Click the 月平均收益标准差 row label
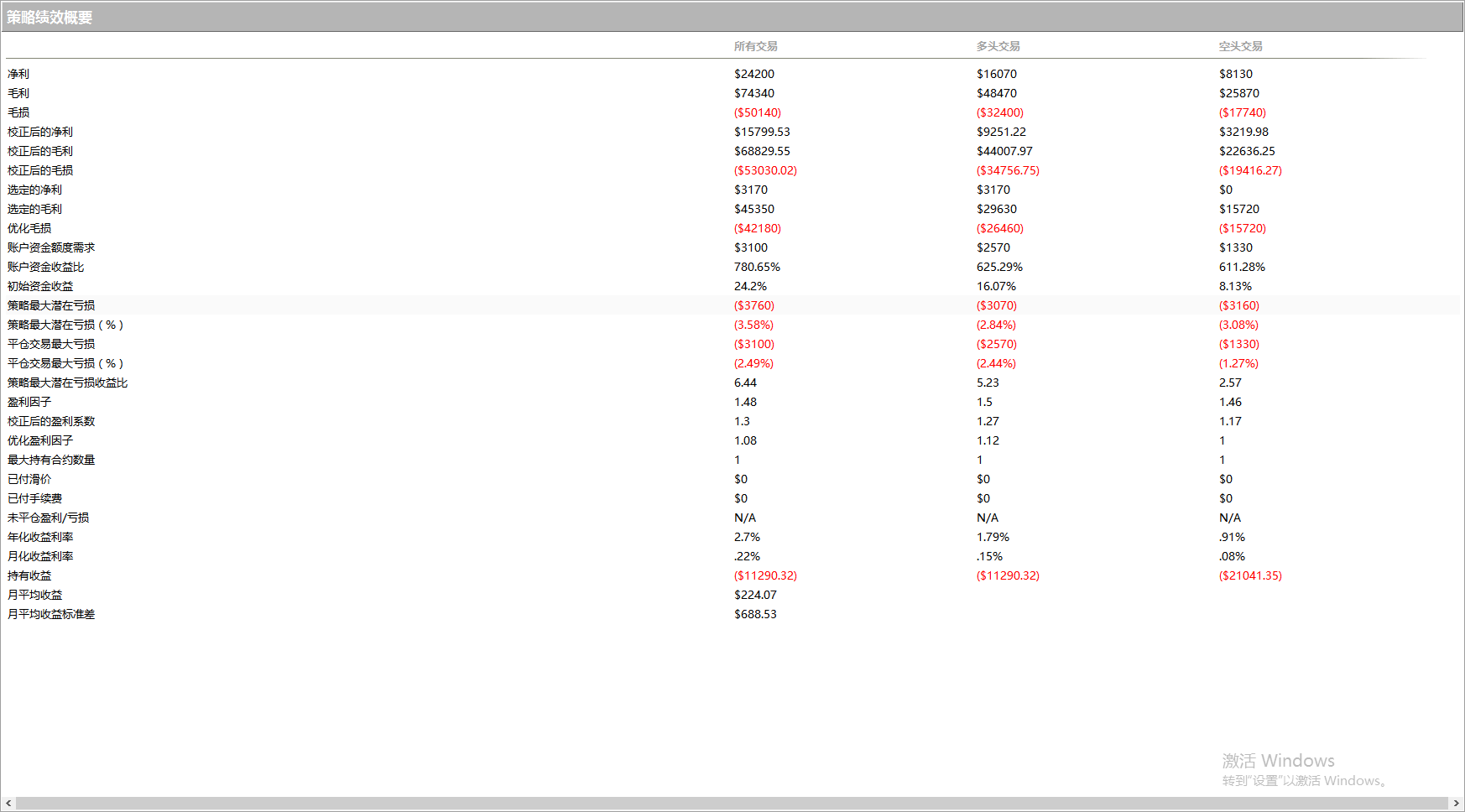 coord(51,614)
